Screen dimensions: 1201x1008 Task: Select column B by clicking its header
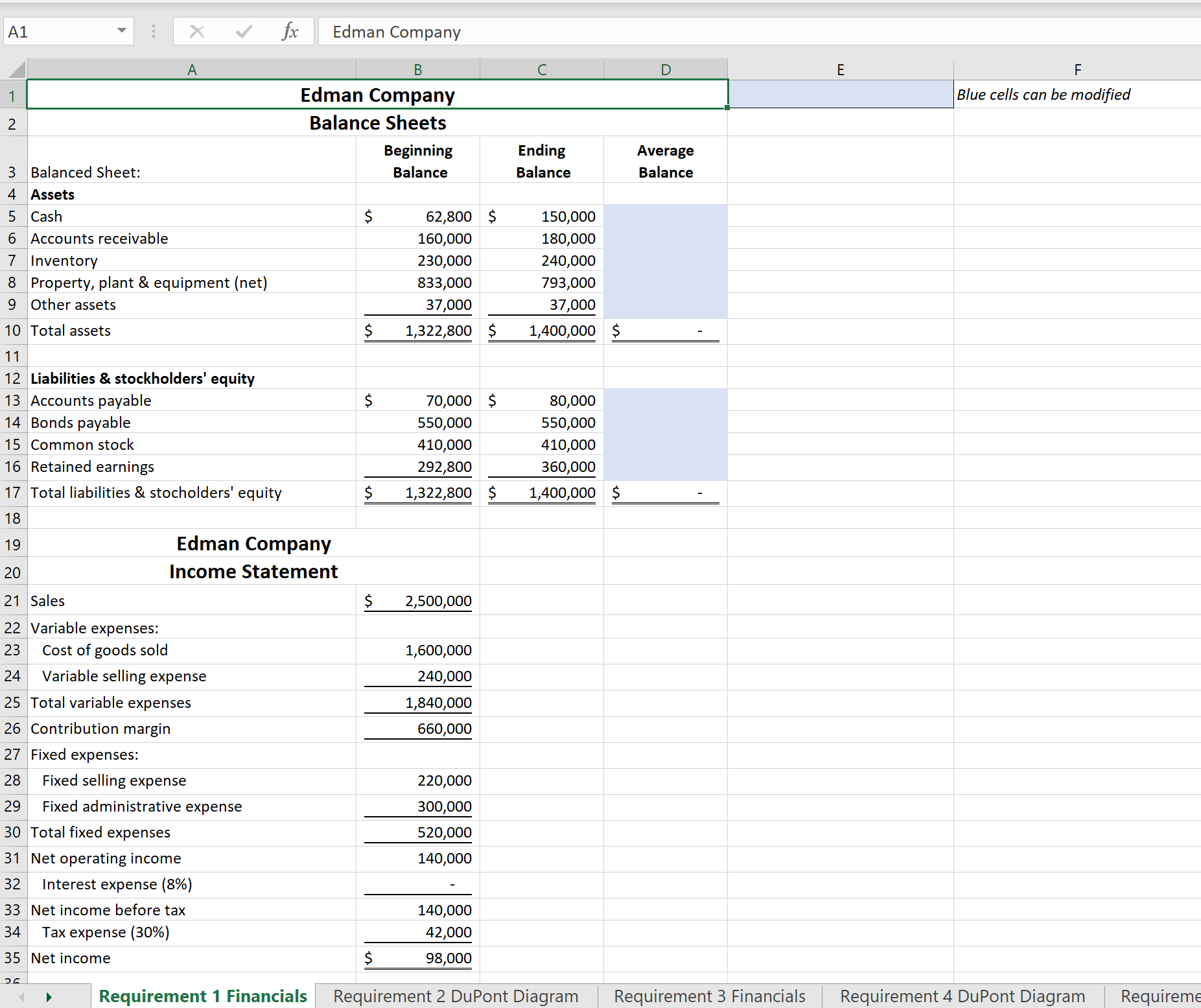tap(418, 69)
